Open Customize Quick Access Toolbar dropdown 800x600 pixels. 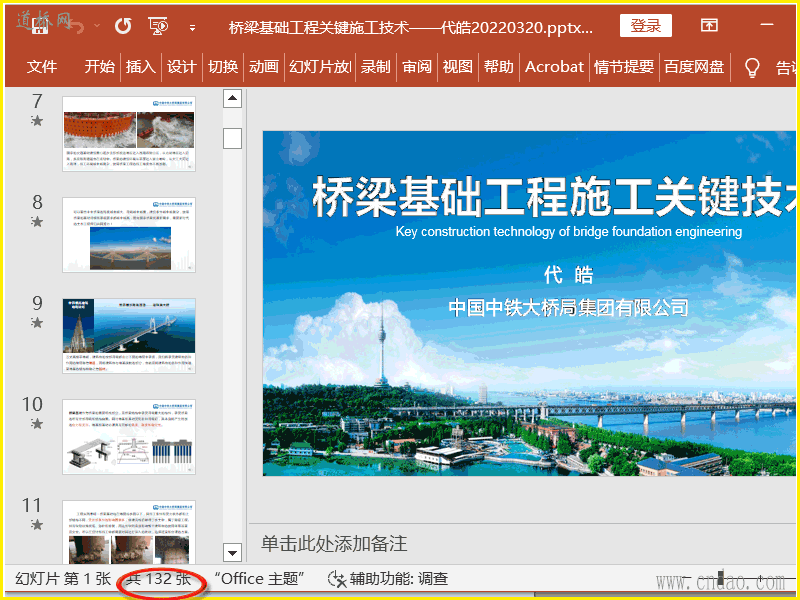pos(192,28)
